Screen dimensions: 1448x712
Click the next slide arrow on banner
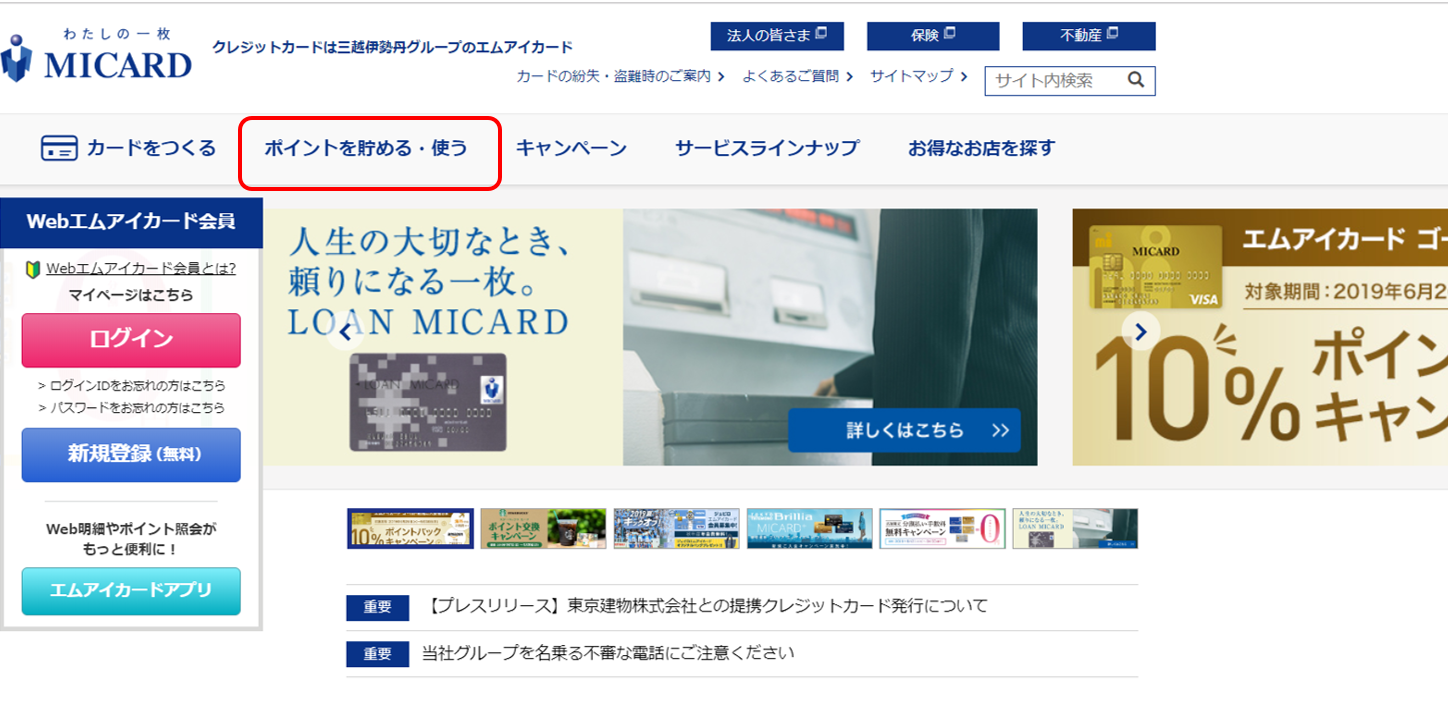(1141, 331)
